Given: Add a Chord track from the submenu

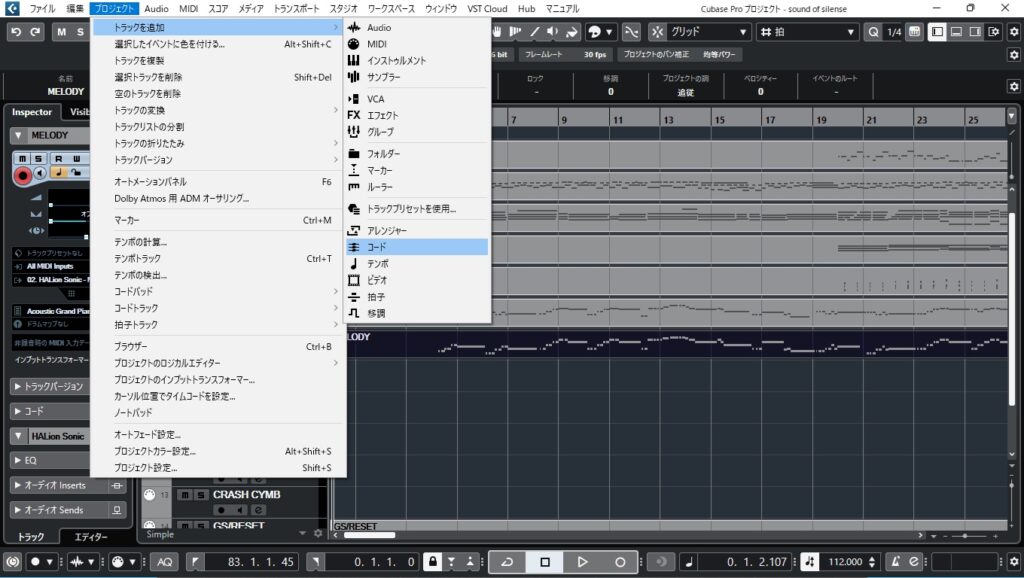Looking at the screenshot, I should (376, 246).
